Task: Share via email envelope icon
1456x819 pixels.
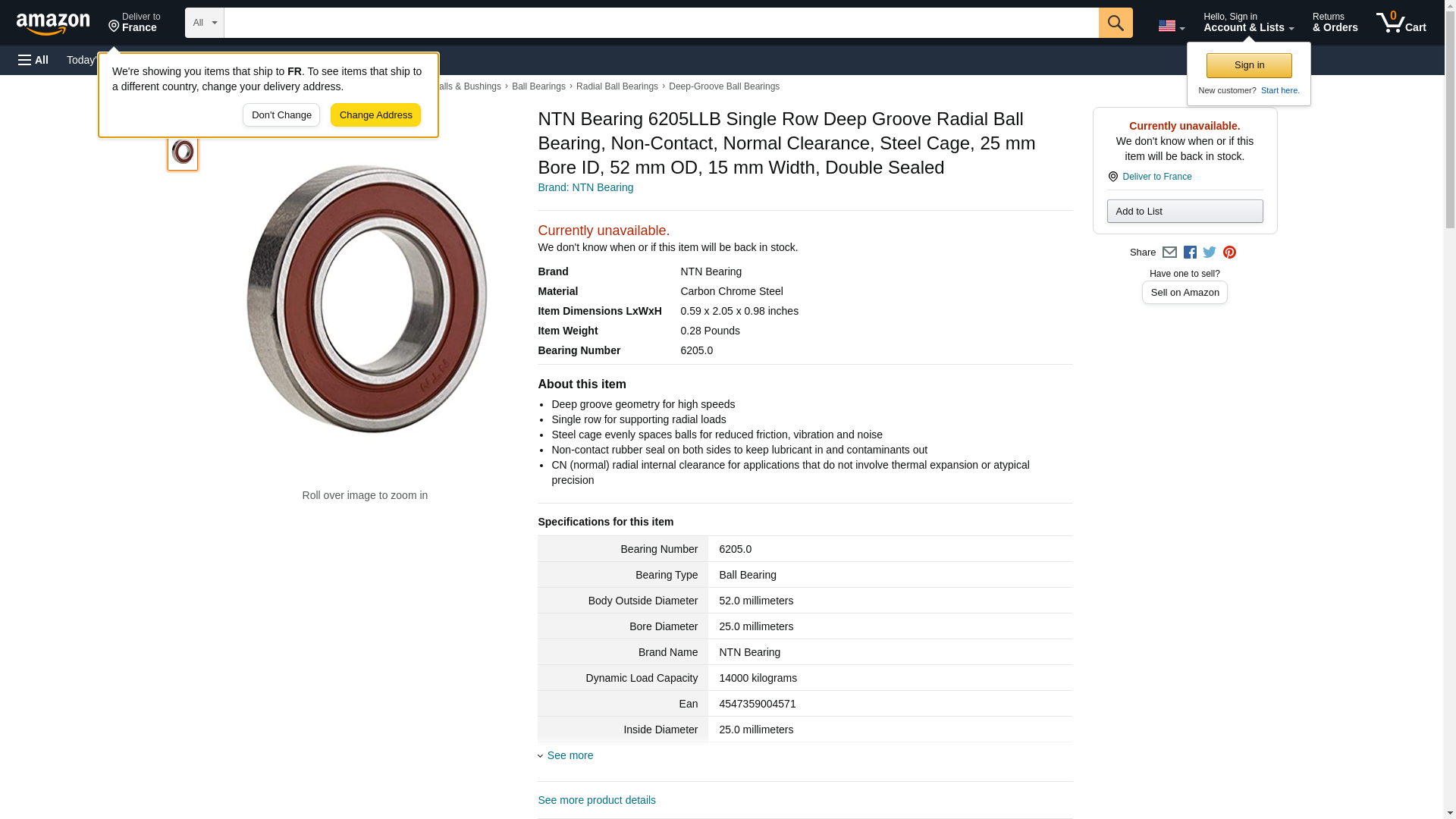Action: click(1169, 253)
